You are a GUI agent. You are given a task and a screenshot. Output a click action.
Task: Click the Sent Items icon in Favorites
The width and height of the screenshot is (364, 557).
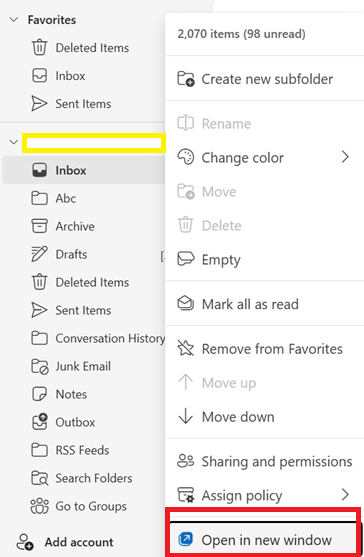[x=39, y=104]
